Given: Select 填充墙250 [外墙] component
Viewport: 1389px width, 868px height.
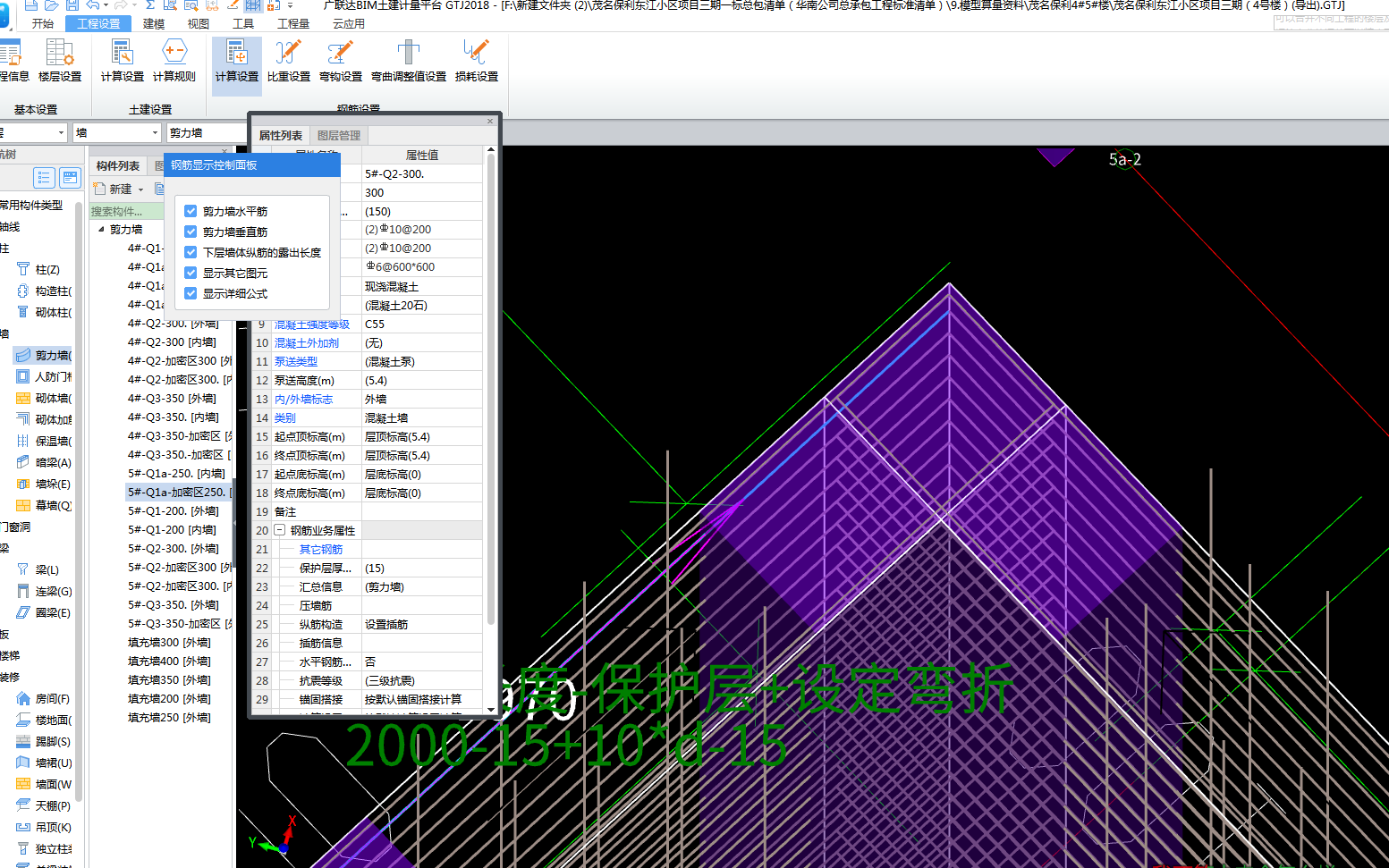Looking at the screenshot, I should coord(169,717).
